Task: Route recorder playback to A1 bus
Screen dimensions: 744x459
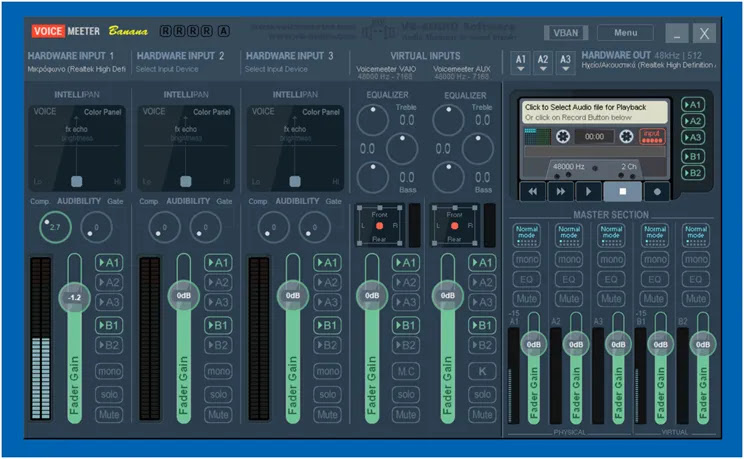Action: 693,105
